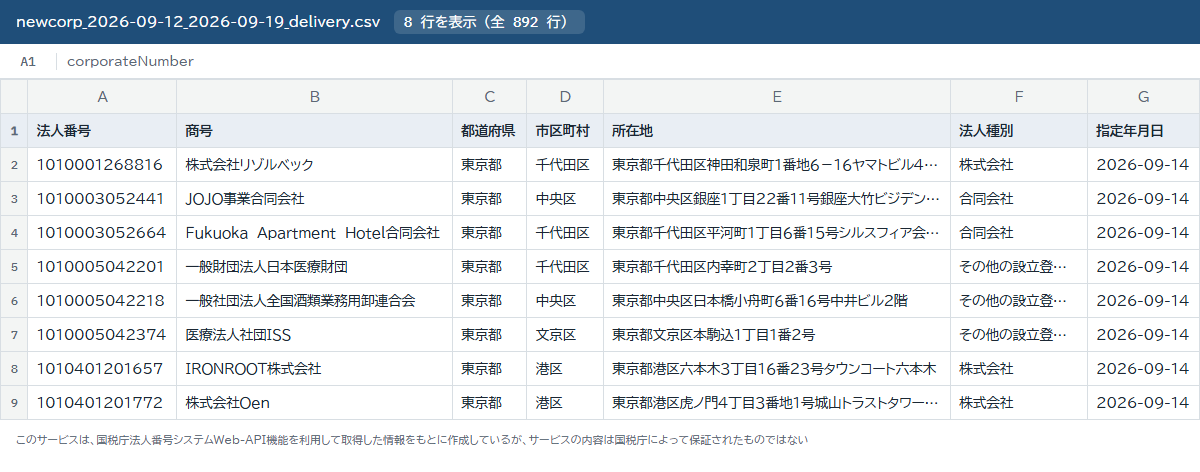Select cell 1010003052664
The width and height of the screenshot is (1200, 472).
point(102,233)
